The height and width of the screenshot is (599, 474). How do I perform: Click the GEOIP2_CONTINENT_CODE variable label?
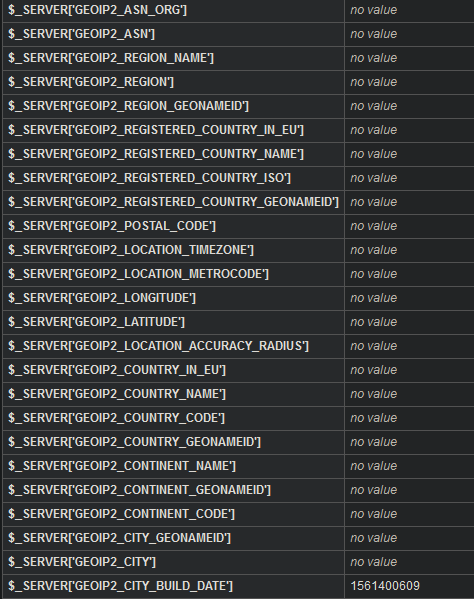click(x=121, y=515)
